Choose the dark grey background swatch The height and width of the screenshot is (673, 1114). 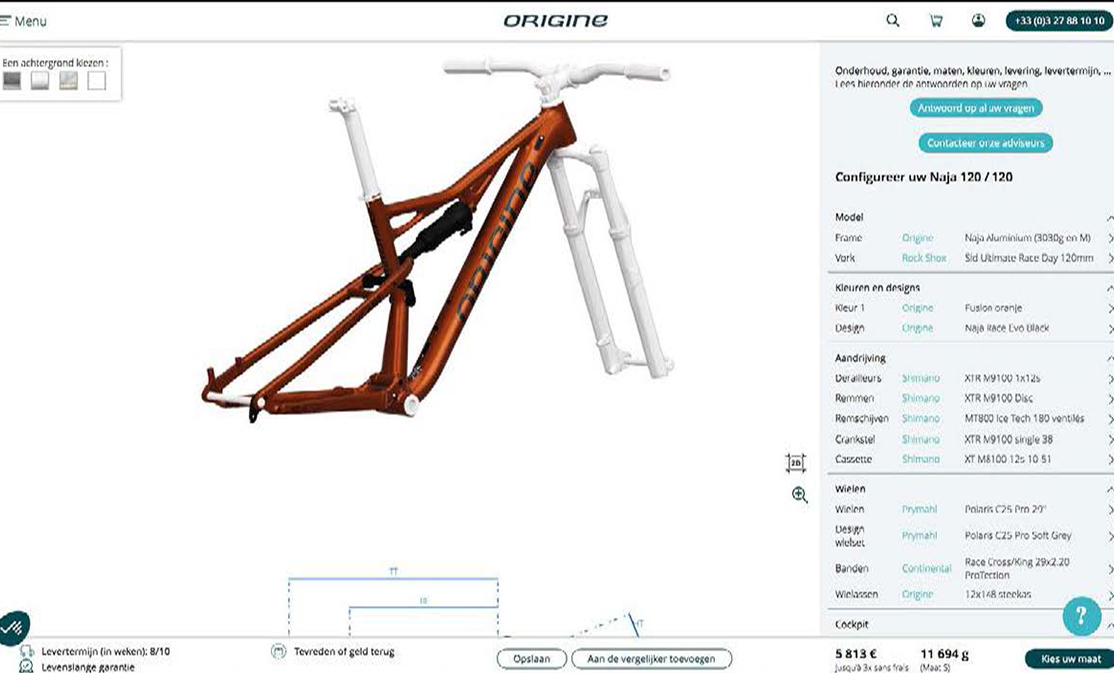click(x=12, y=80)
